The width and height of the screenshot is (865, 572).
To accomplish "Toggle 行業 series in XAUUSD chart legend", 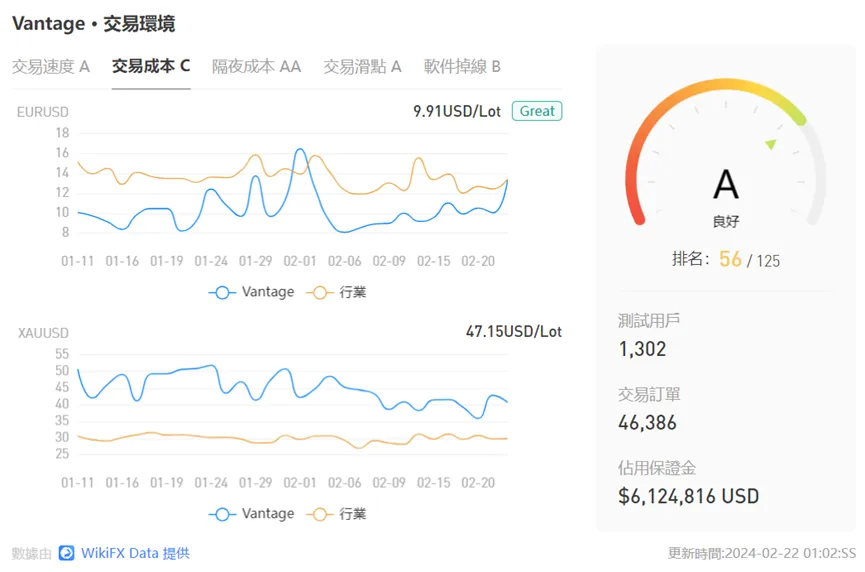I will (x=337, y=514).
